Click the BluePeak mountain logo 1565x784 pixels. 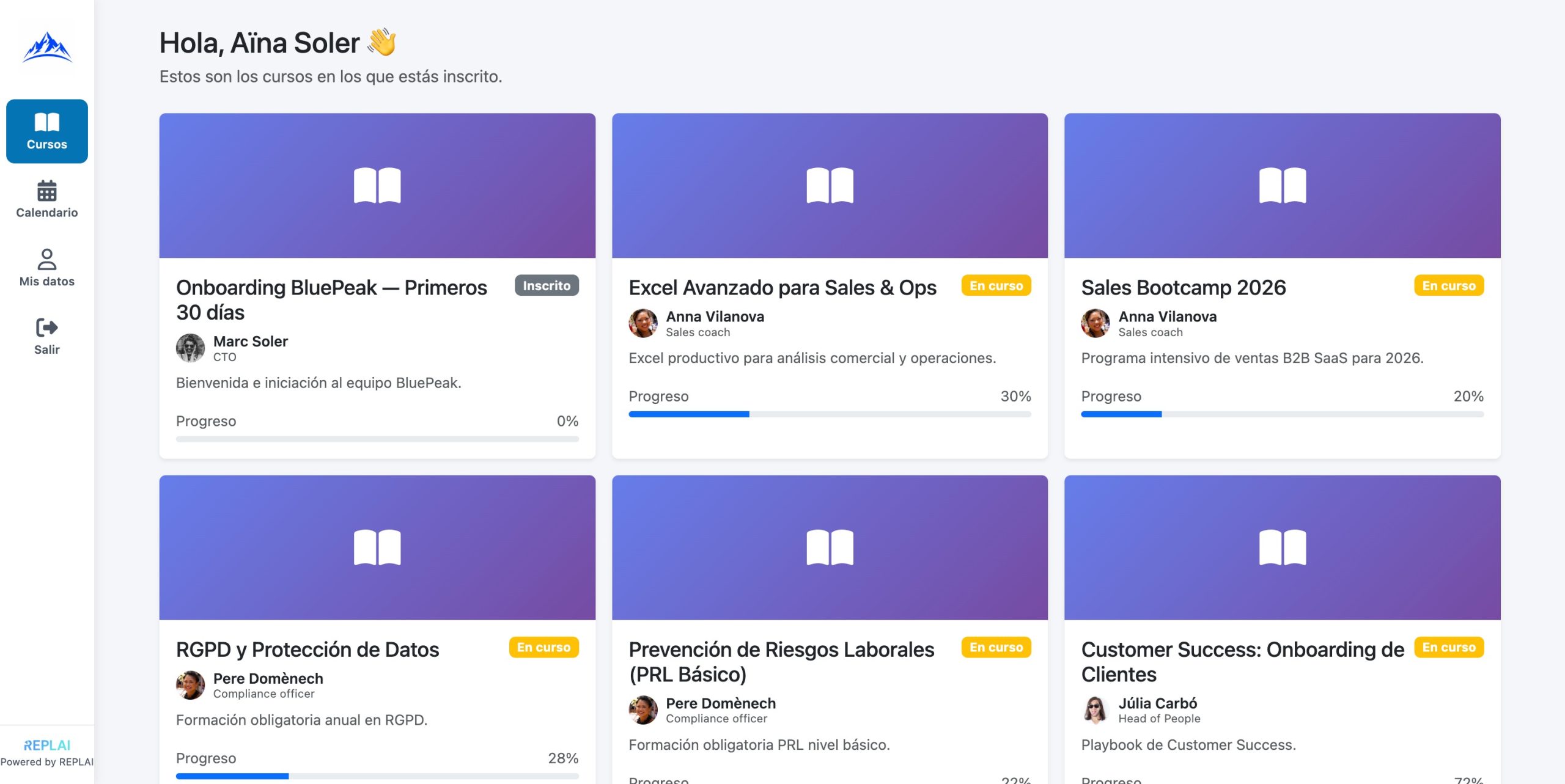coord(47,47)
